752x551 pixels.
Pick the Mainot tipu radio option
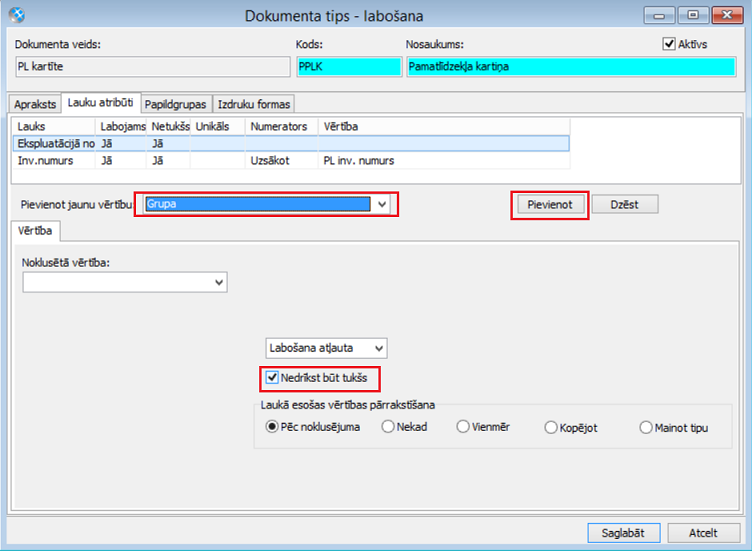point(646,427)
